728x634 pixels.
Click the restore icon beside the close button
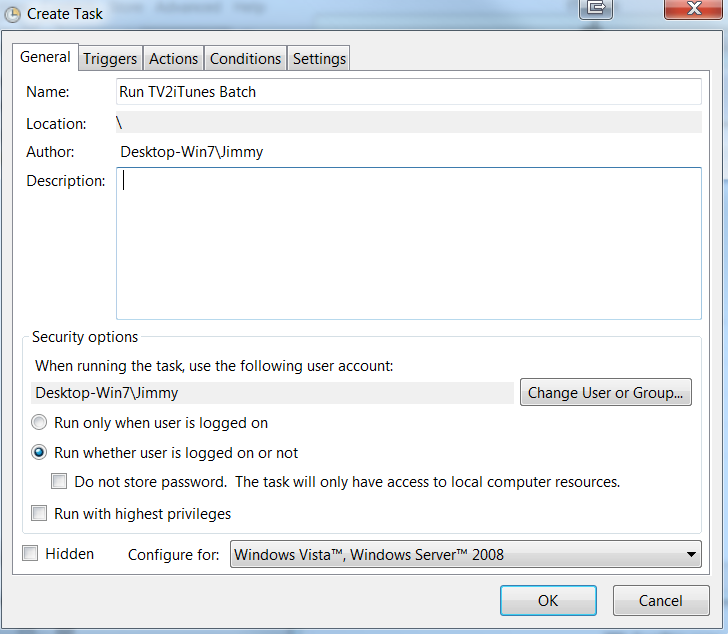[x=596, y=9]
